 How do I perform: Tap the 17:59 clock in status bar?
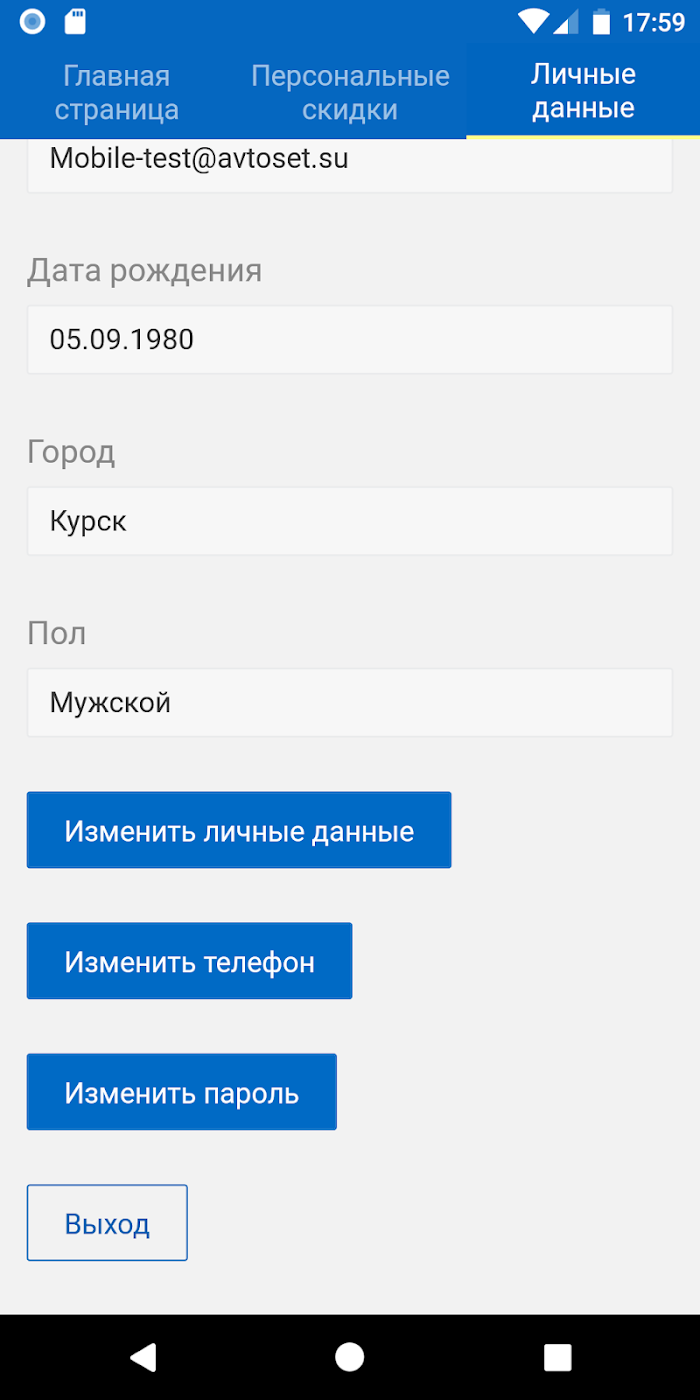click(654, 22)
